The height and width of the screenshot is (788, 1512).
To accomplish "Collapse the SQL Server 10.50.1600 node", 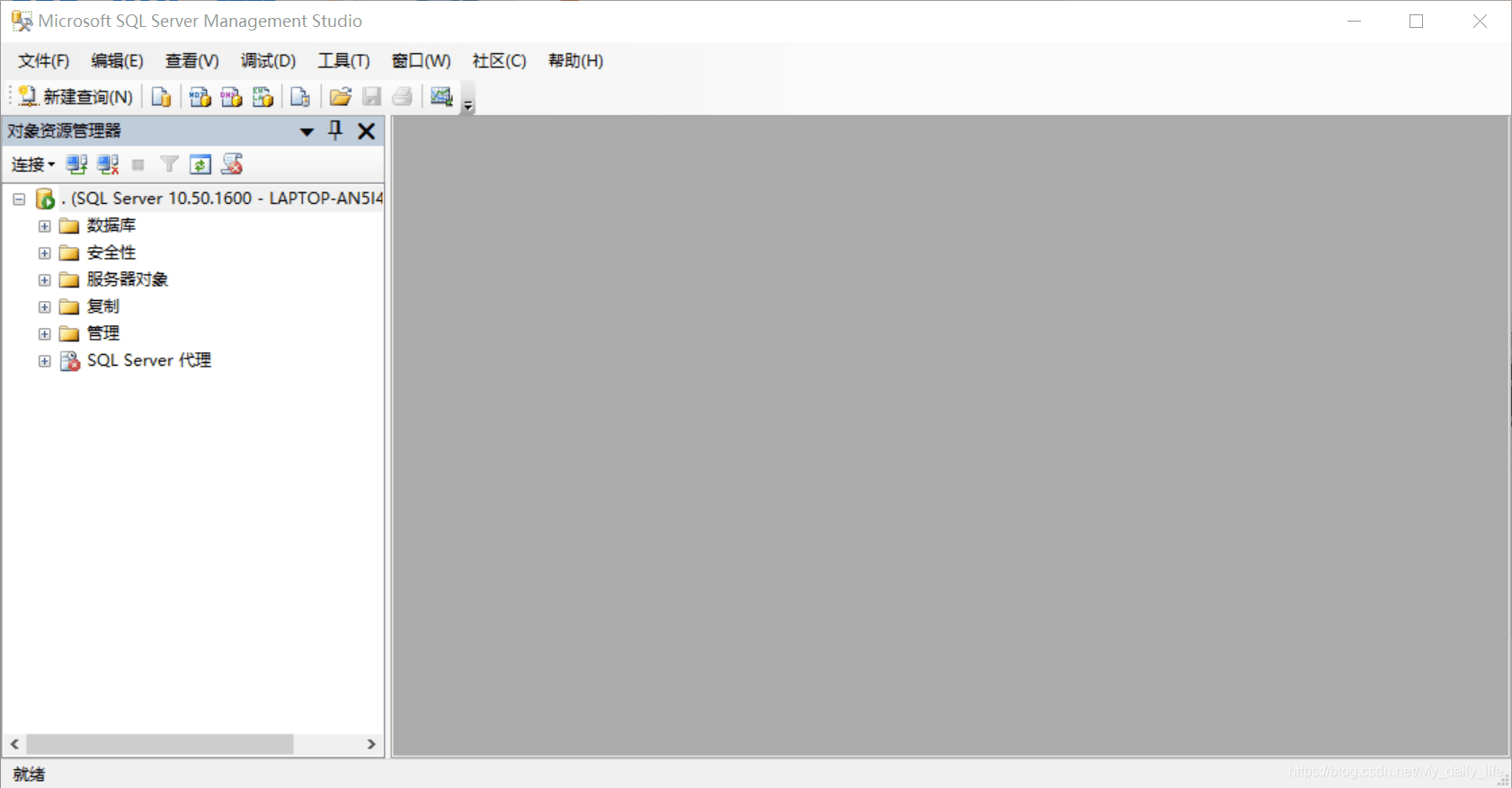I will (x=19, y=199).
